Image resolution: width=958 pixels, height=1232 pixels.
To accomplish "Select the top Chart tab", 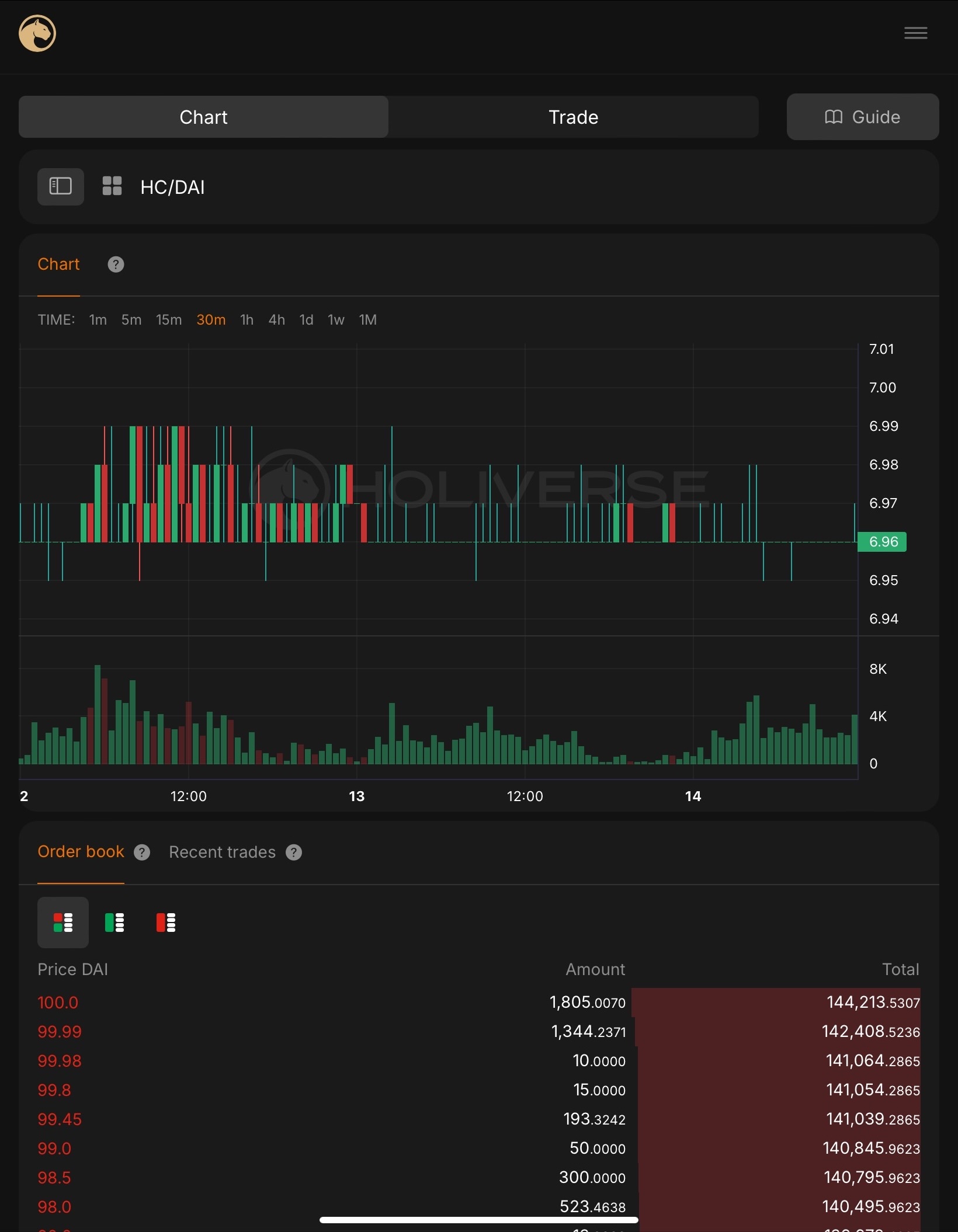I will (203, 117).
